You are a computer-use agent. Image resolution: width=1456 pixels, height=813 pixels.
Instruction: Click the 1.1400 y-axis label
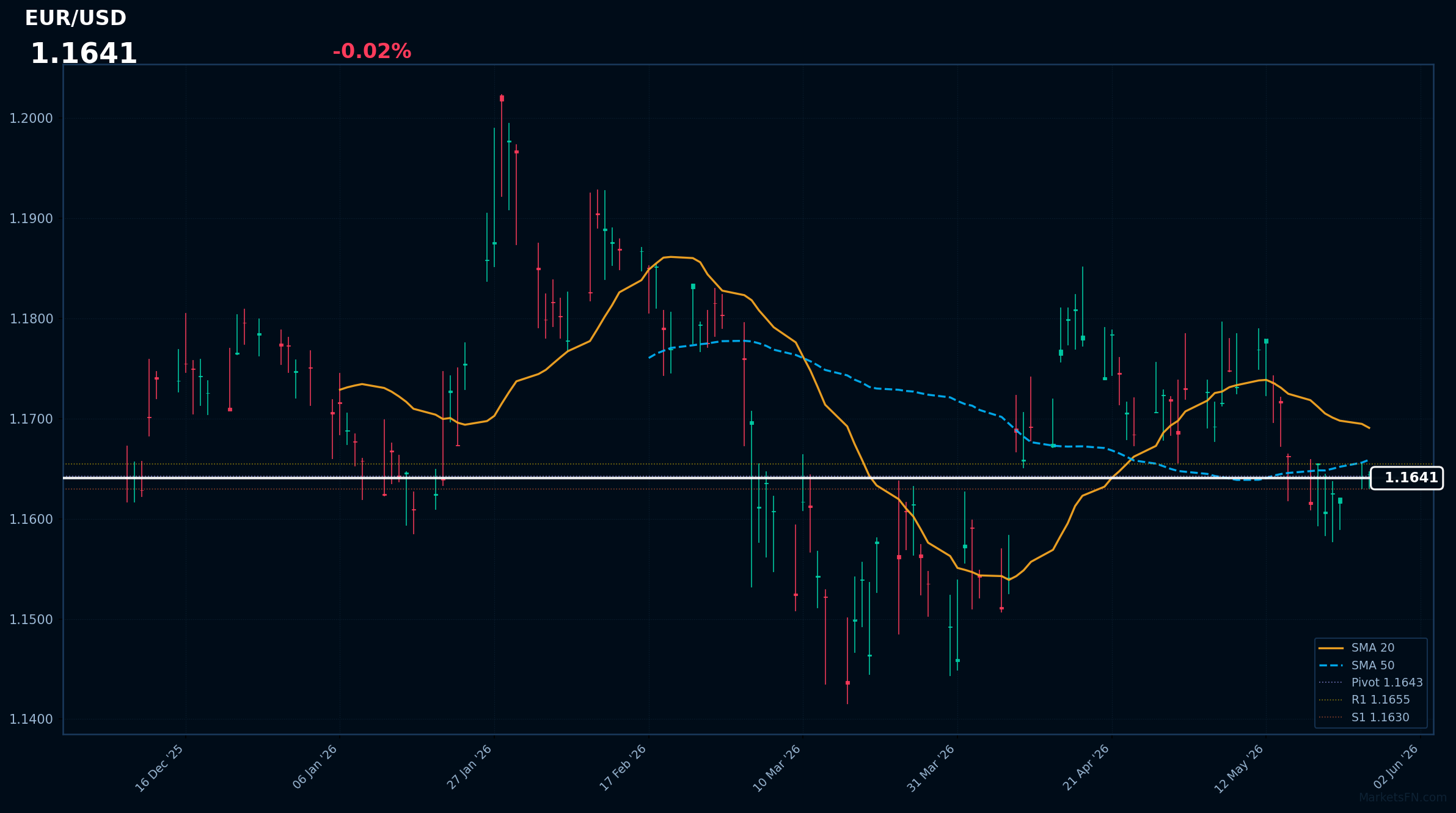tap(31, 719)
